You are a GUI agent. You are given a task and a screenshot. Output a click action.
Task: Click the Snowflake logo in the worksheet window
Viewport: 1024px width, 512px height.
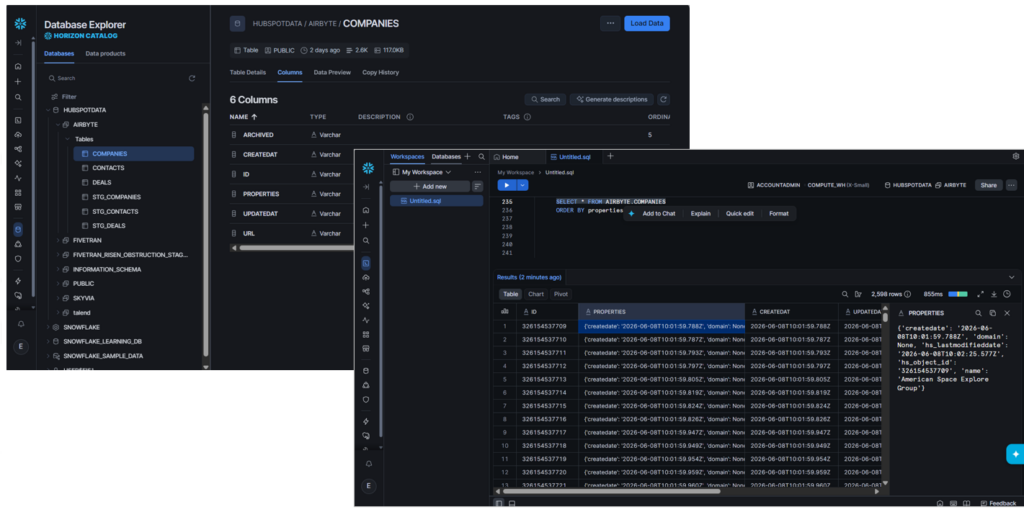[368, 168]
